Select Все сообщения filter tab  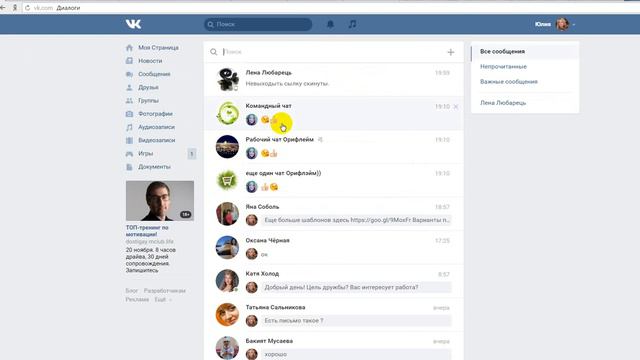[525, 52]
